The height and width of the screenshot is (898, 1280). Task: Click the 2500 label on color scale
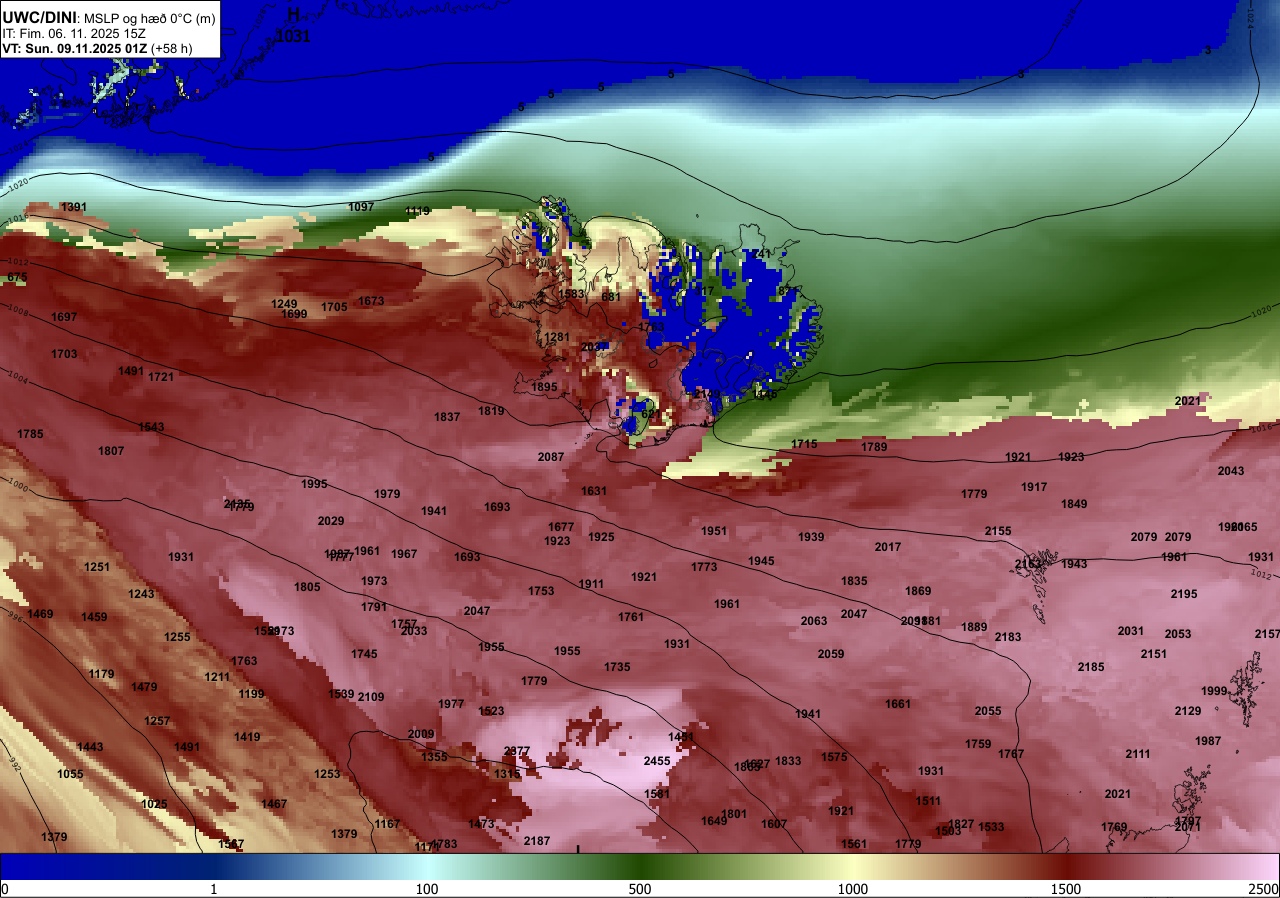click(x=1263, y=889)
